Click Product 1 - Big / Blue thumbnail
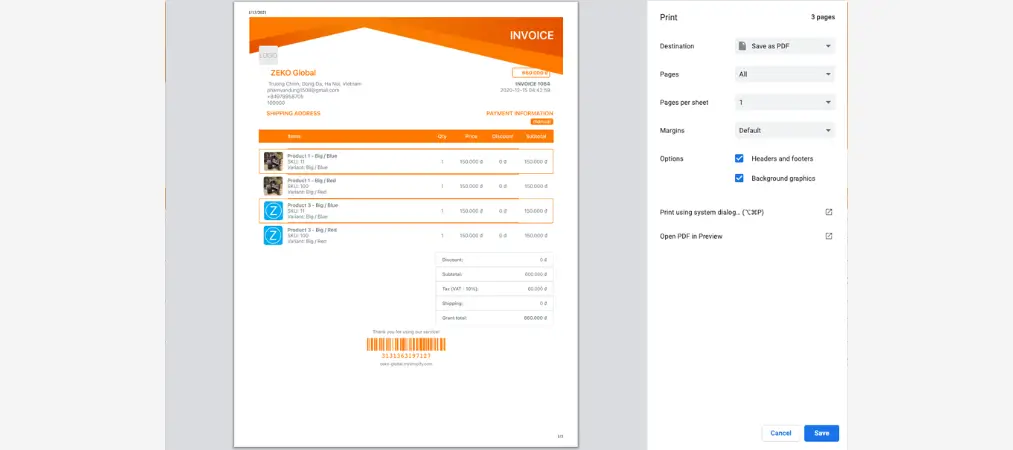 [273, 161]
